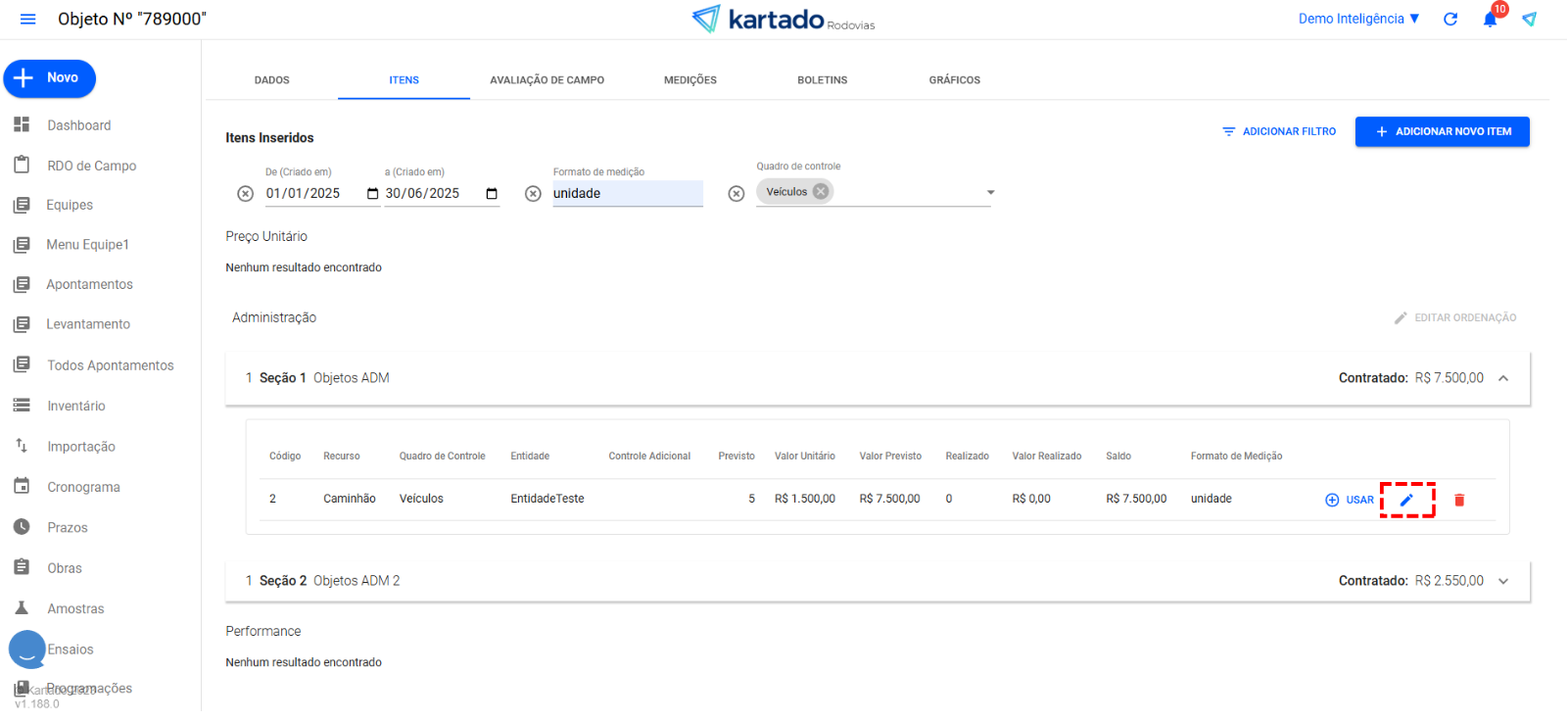
Task: Remove the Veículos chip from filter
Action: click(x=821, y=192)
